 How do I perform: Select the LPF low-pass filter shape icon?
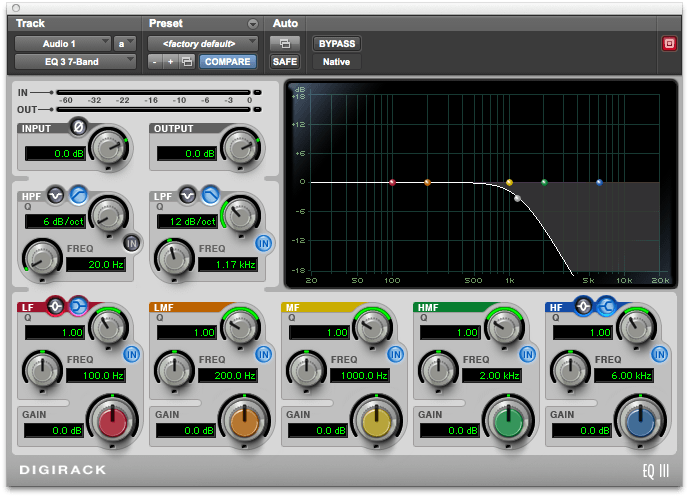coord(210,194)
